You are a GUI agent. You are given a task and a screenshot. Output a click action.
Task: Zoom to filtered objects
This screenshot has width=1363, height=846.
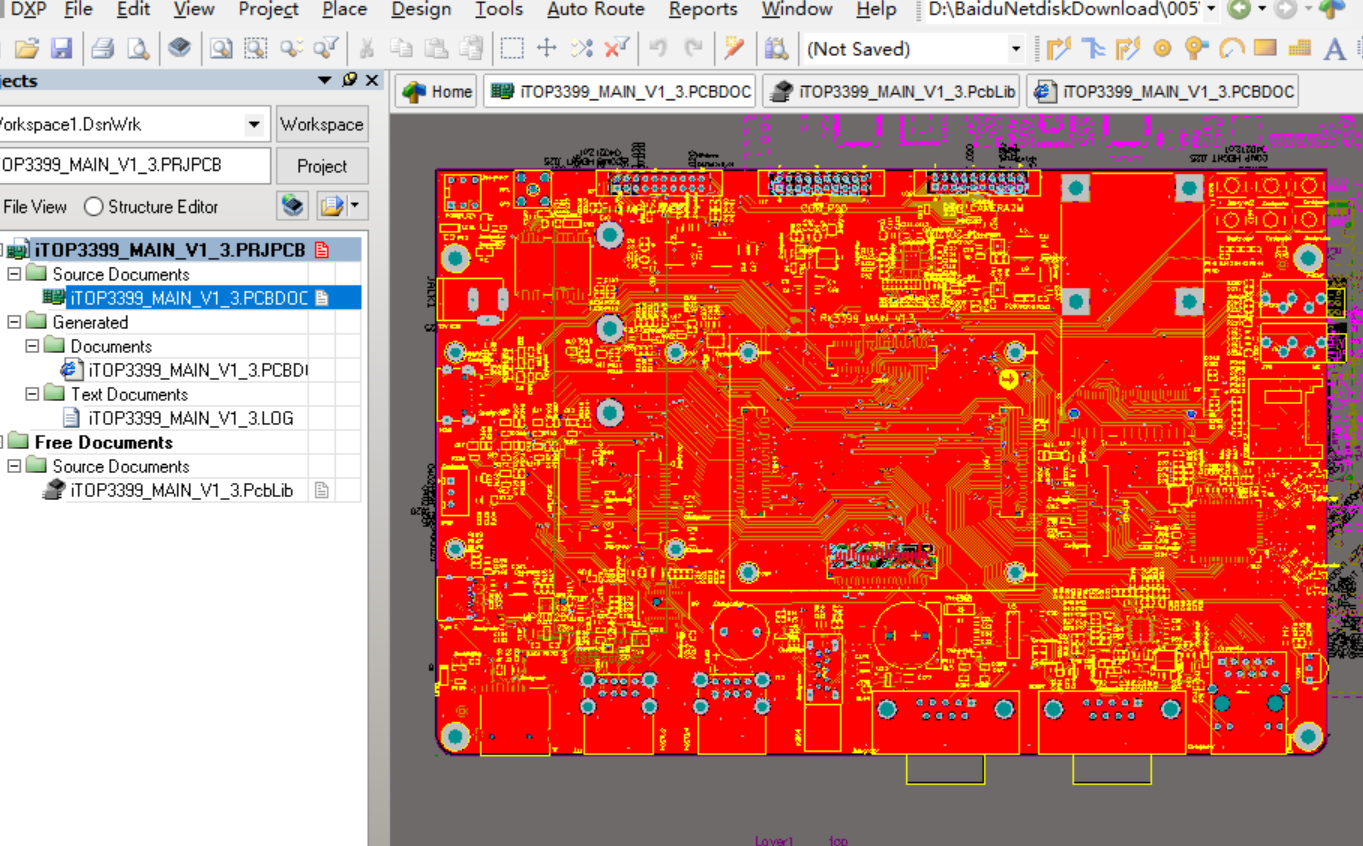click(x=326, y=48)
